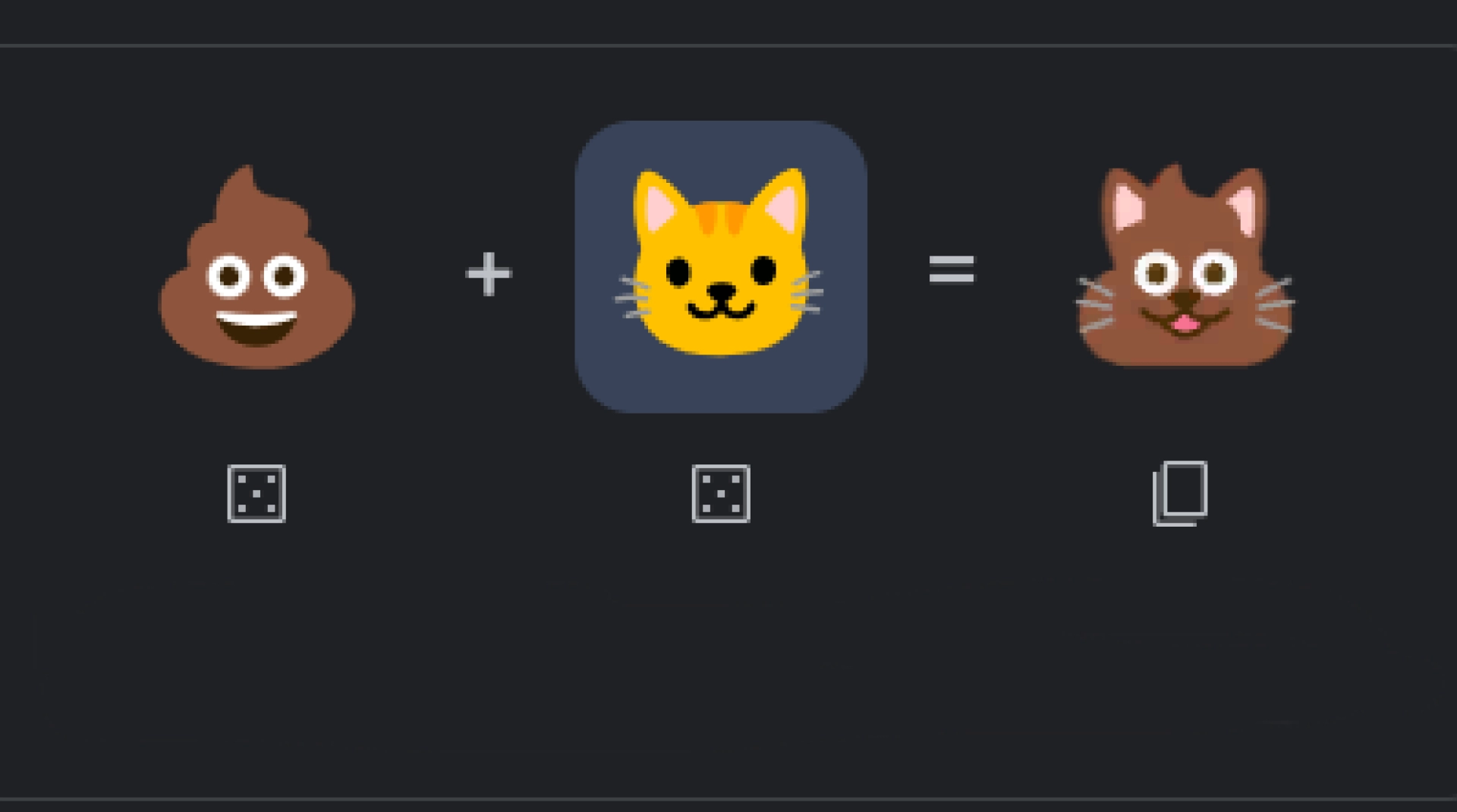Open the first emoji slot picker
Screen dimensions: 1457x812
pos(256,267)
